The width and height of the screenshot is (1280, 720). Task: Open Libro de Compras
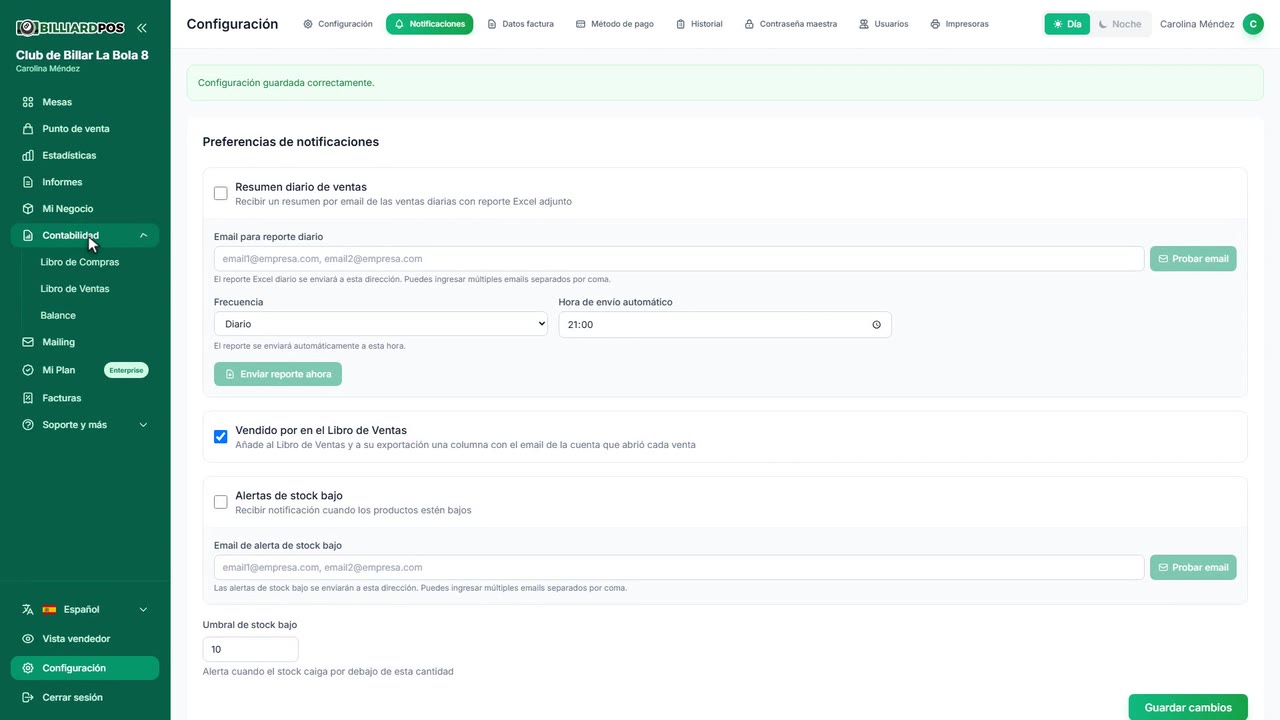tap(80, 262)
